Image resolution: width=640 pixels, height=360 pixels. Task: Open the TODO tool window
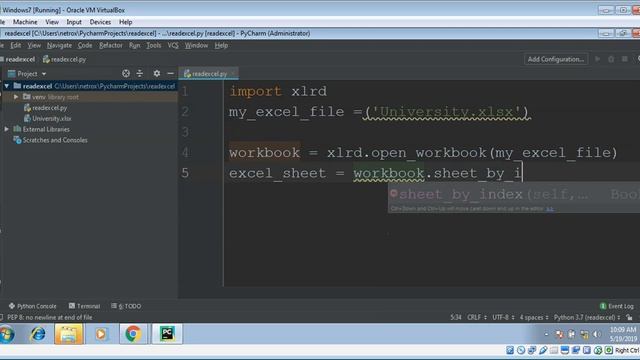[x=126, y=306]
